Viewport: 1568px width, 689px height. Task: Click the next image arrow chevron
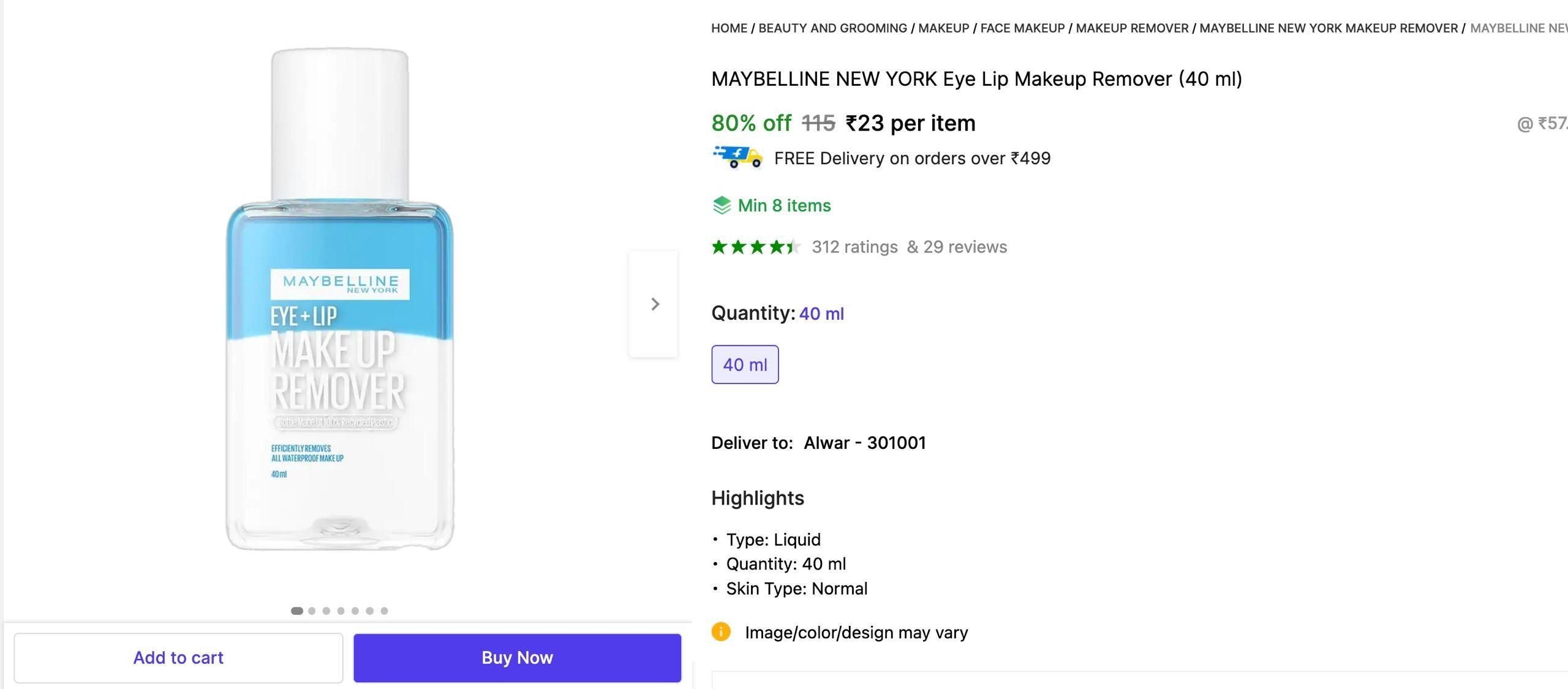654,304
